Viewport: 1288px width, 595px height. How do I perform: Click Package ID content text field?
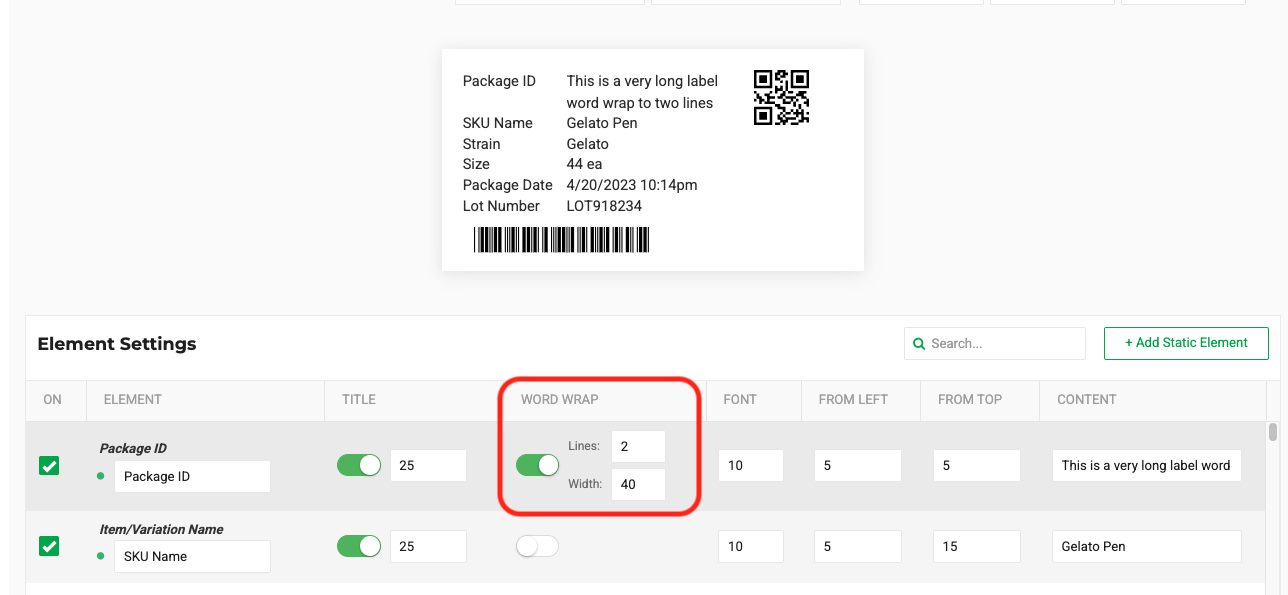pos(1146,465)
